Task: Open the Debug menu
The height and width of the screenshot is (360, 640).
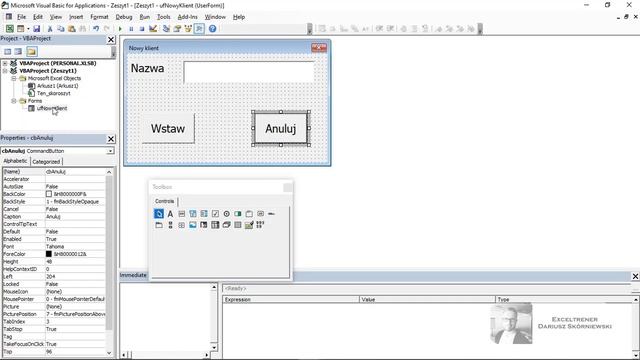Action: pyautogui.click(x=124, y=17)
